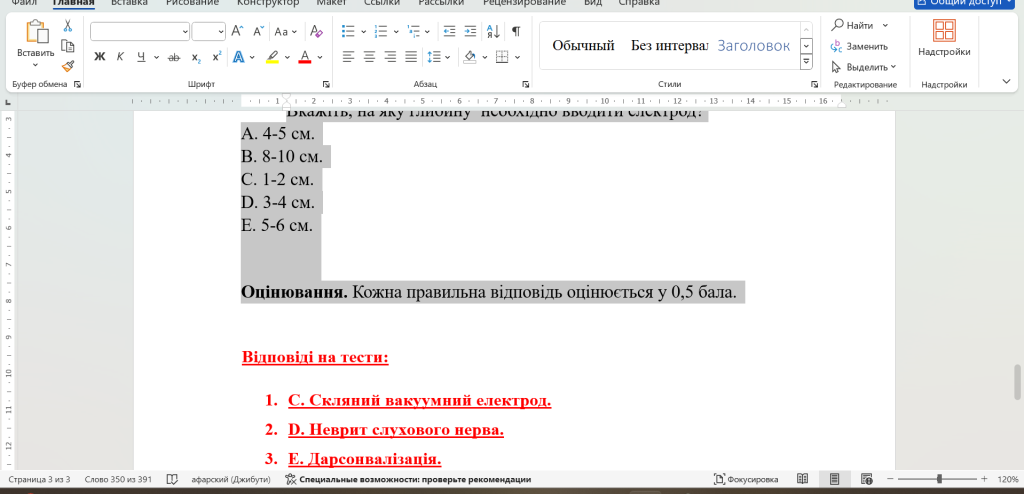The image size is (1024, 494).
Task: Click Страница 3 из 3 indicator
Action: tap(39, 479)
